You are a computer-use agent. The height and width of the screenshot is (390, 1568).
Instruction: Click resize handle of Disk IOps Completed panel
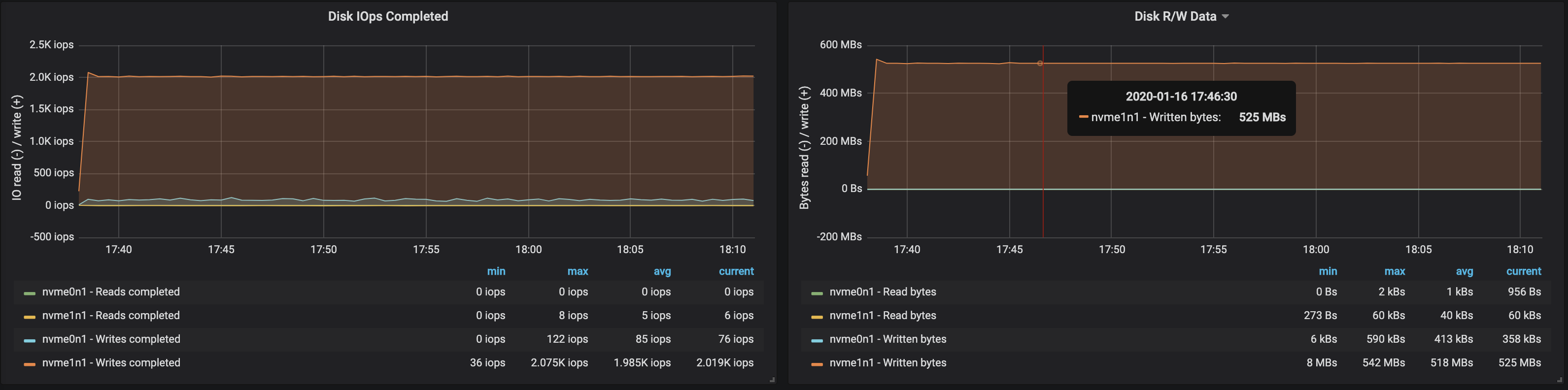click(772, 380)
